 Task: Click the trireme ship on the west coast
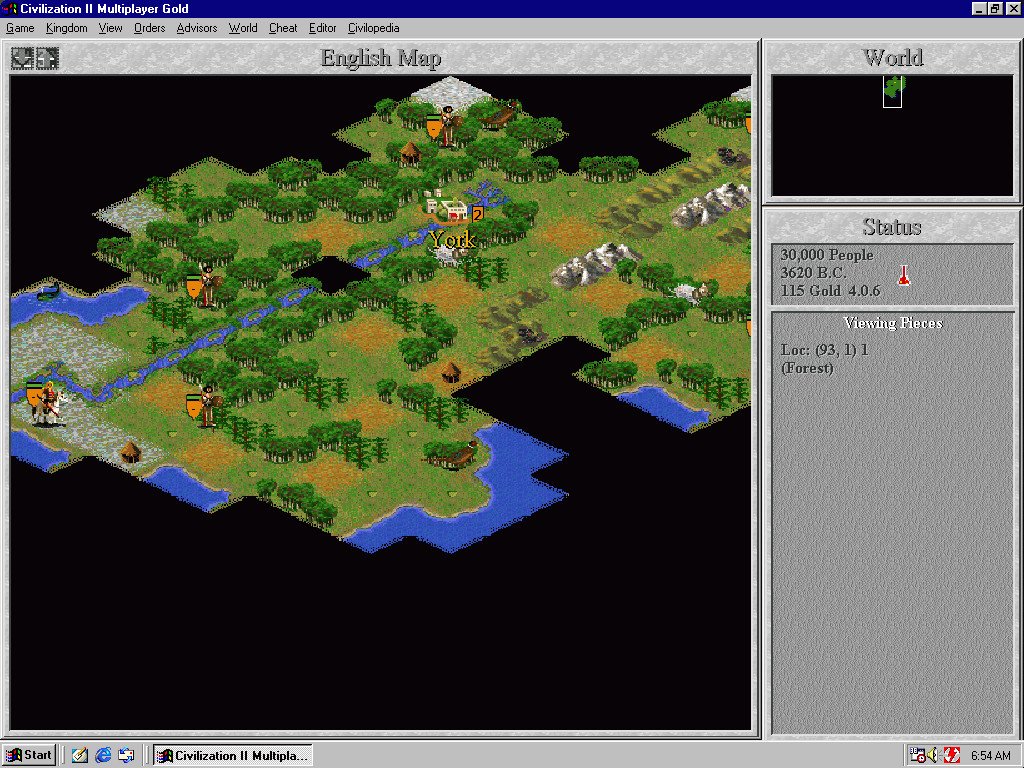point(47,291)
